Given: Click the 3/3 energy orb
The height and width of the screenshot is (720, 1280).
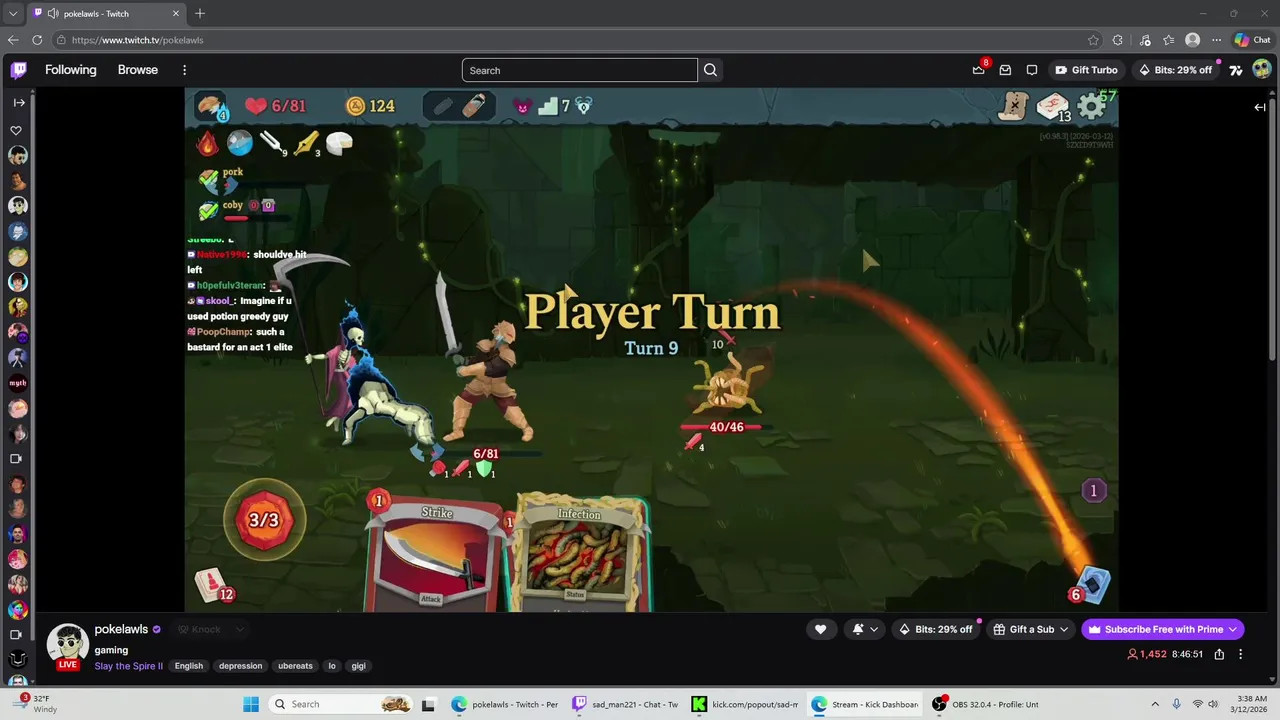Looking at the screenshot, I should 264,520.
